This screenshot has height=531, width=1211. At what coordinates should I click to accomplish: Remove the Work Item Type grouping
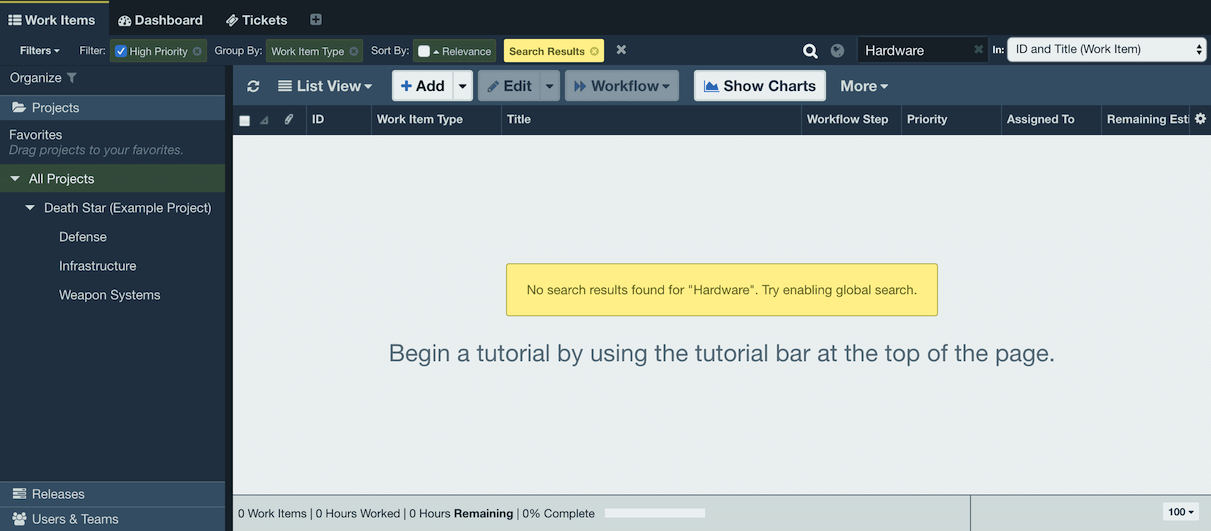coord(354,51)
